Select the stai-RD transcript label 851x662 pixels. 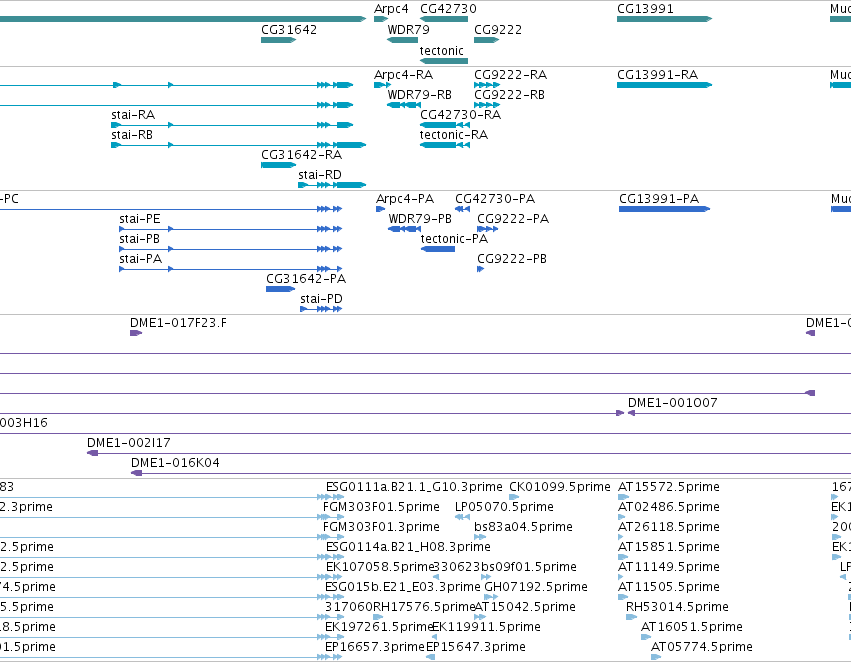pos(320,175)
